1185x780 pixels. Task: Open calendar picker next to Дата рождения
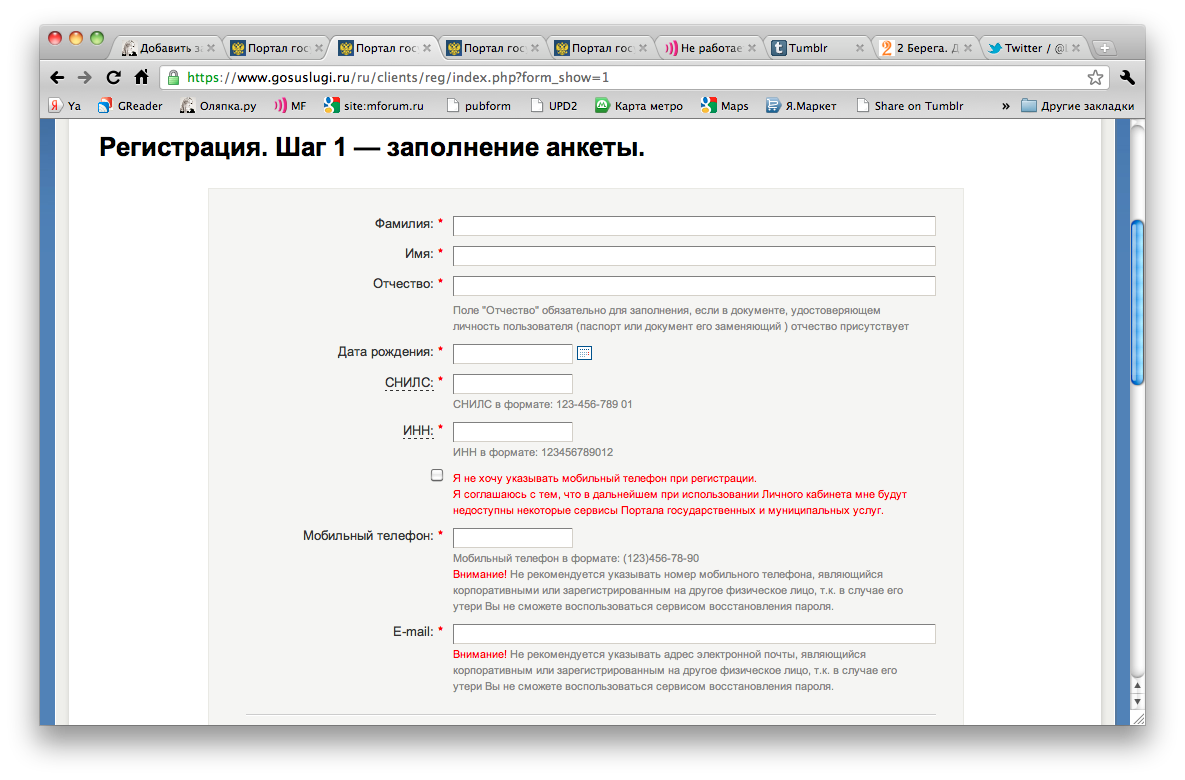tap(584, 353)
